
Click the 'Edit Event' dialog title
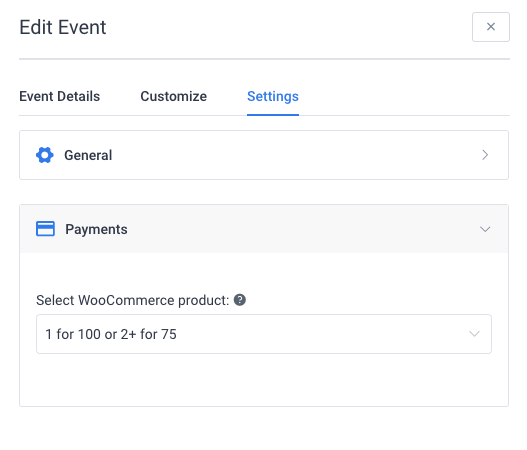click(63, 27)
